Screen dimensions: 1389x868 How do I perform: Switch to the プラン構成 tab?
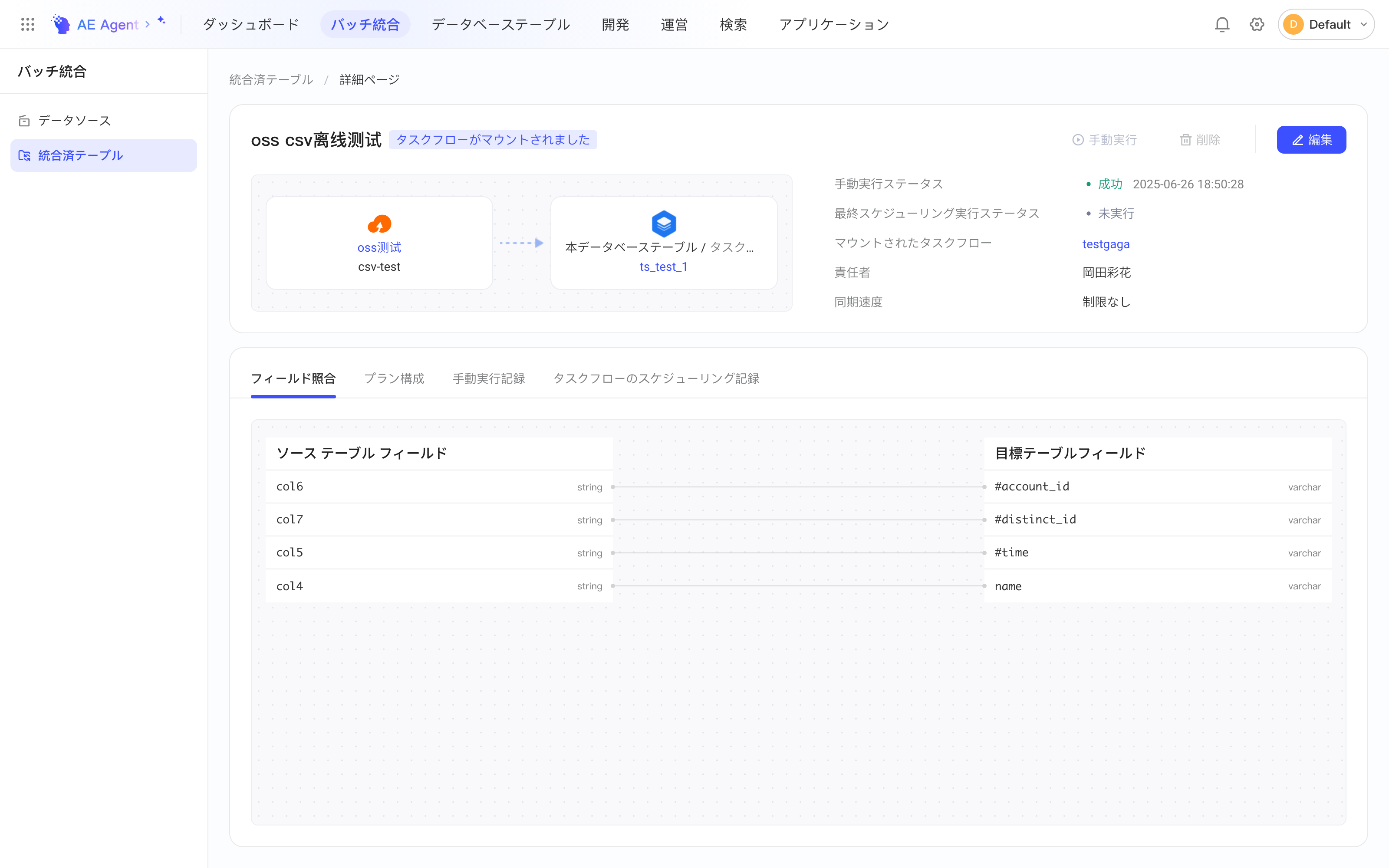point(394,378)
